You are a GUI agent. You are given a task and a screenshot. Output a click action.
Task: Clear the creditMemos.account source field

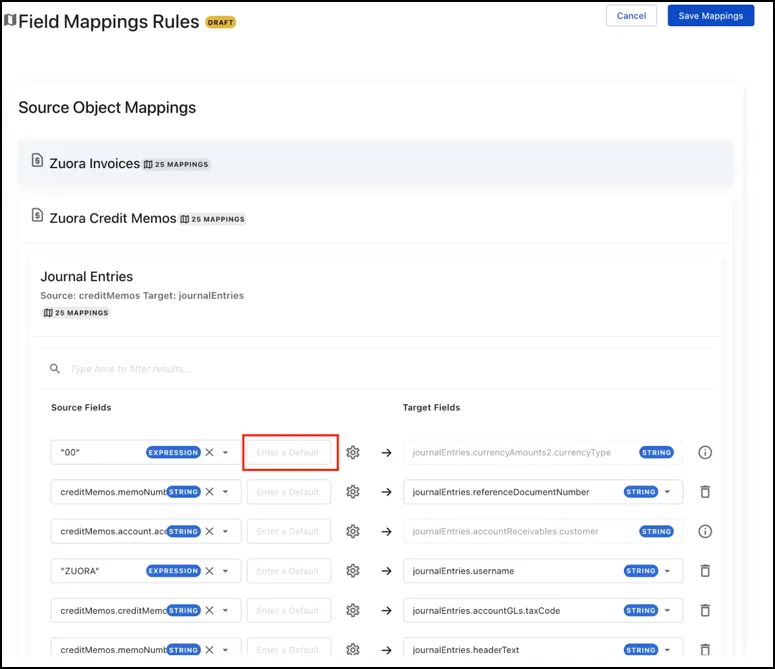click(x=210, y=532)
